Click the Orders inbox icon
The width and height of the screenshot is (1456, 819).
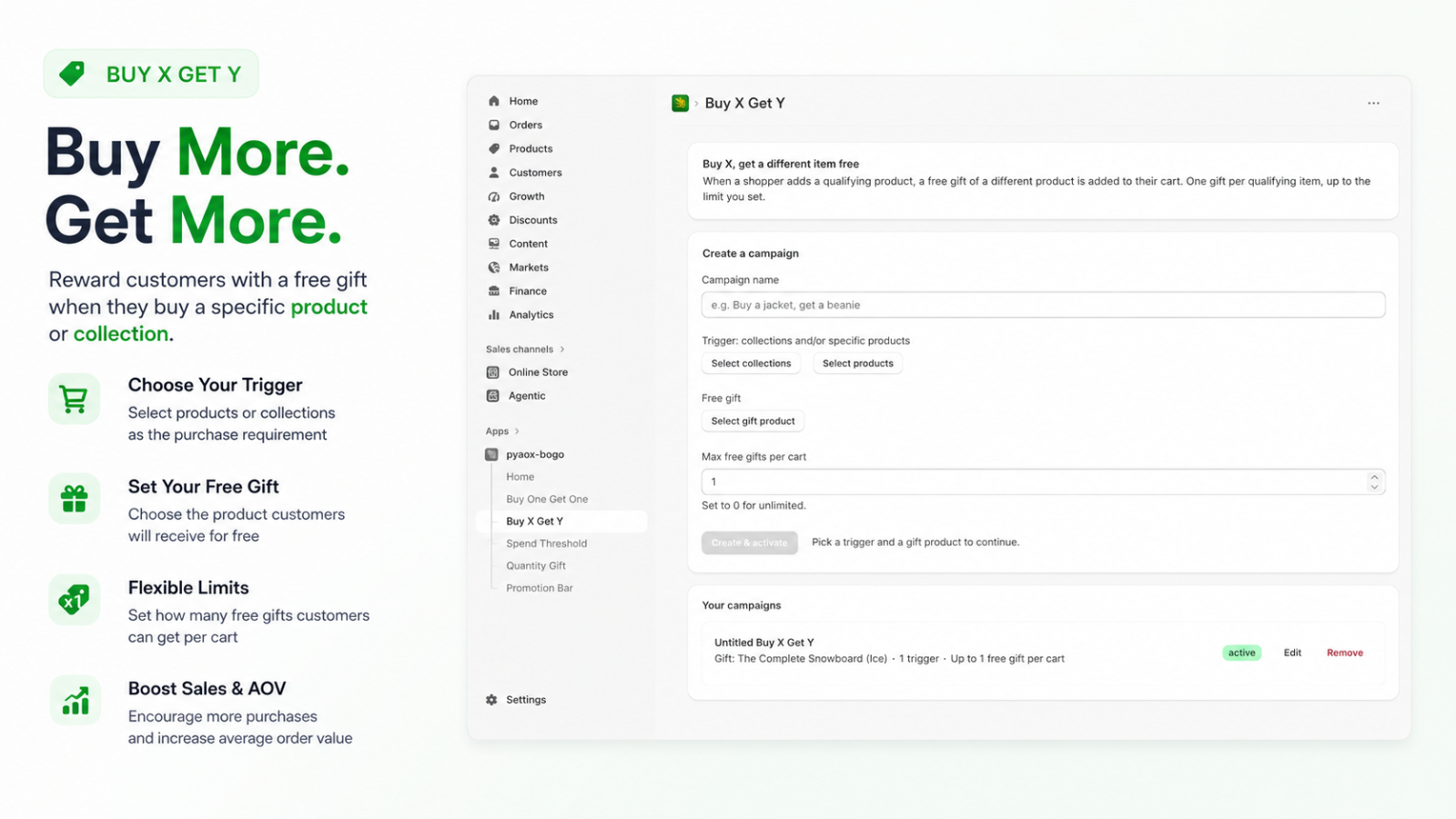pyautogui.click(x=494, y=125)
